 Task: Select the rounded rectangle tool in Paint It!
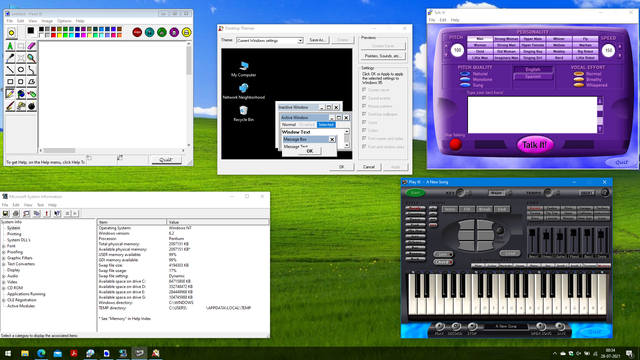[20, 82]
